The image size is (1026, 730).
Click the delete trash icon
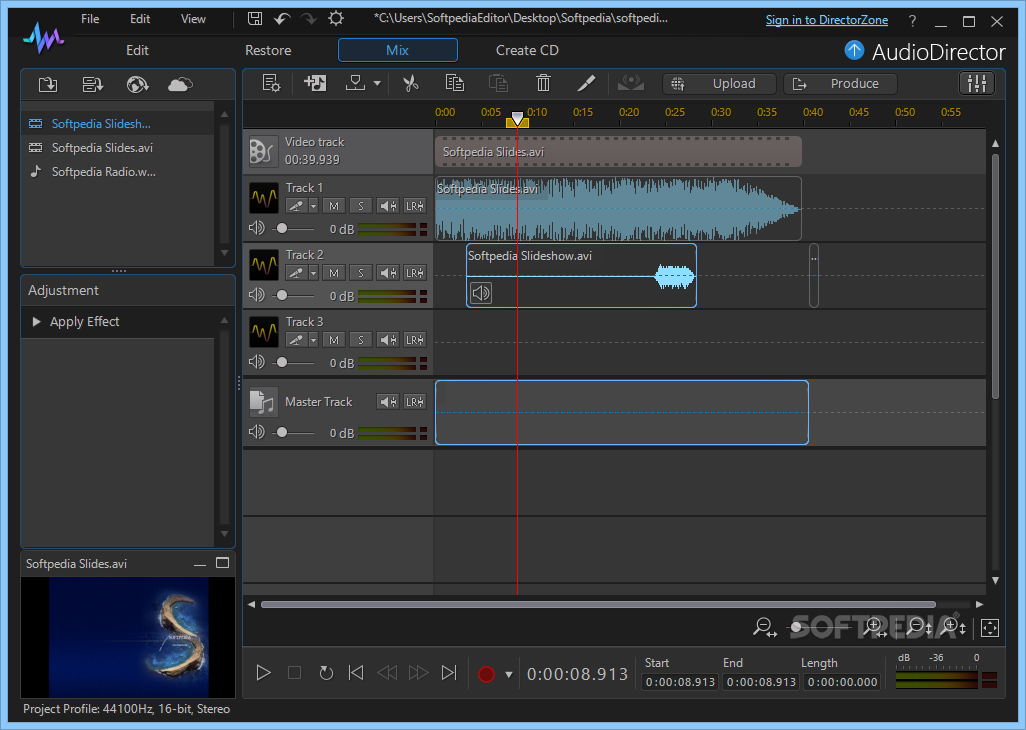coord(543,83)
